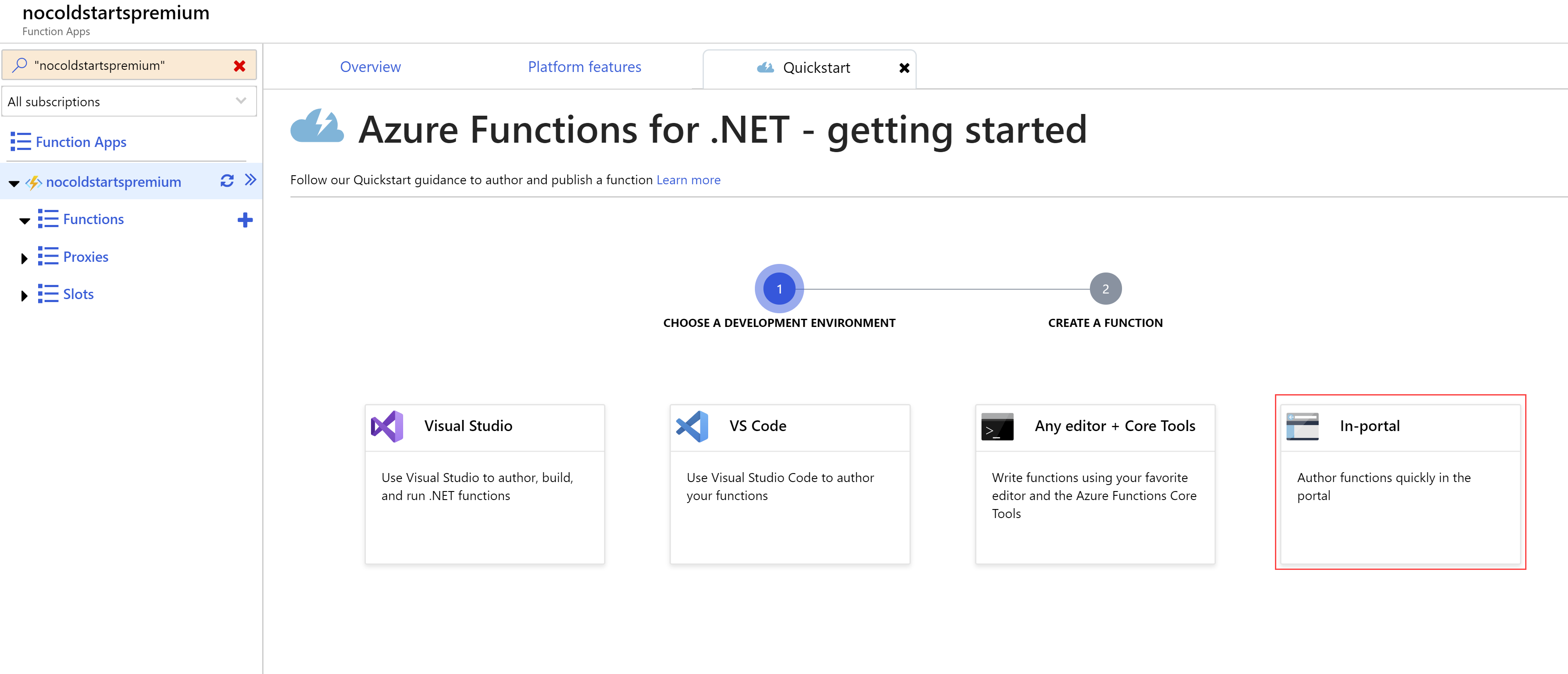Add a new function with plus icon

(x=245, y=220)
